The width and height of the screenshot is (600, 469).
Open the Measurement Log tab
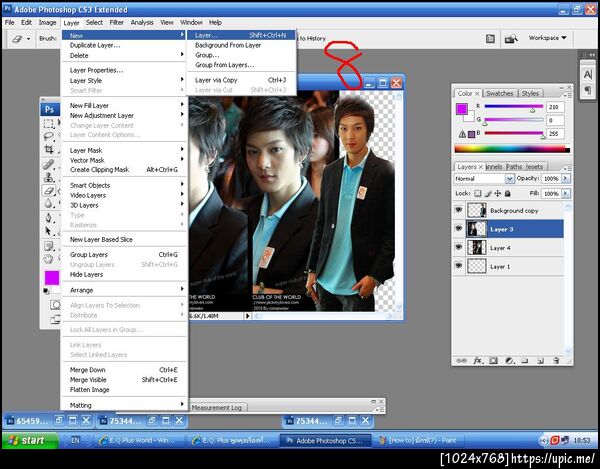217,407
